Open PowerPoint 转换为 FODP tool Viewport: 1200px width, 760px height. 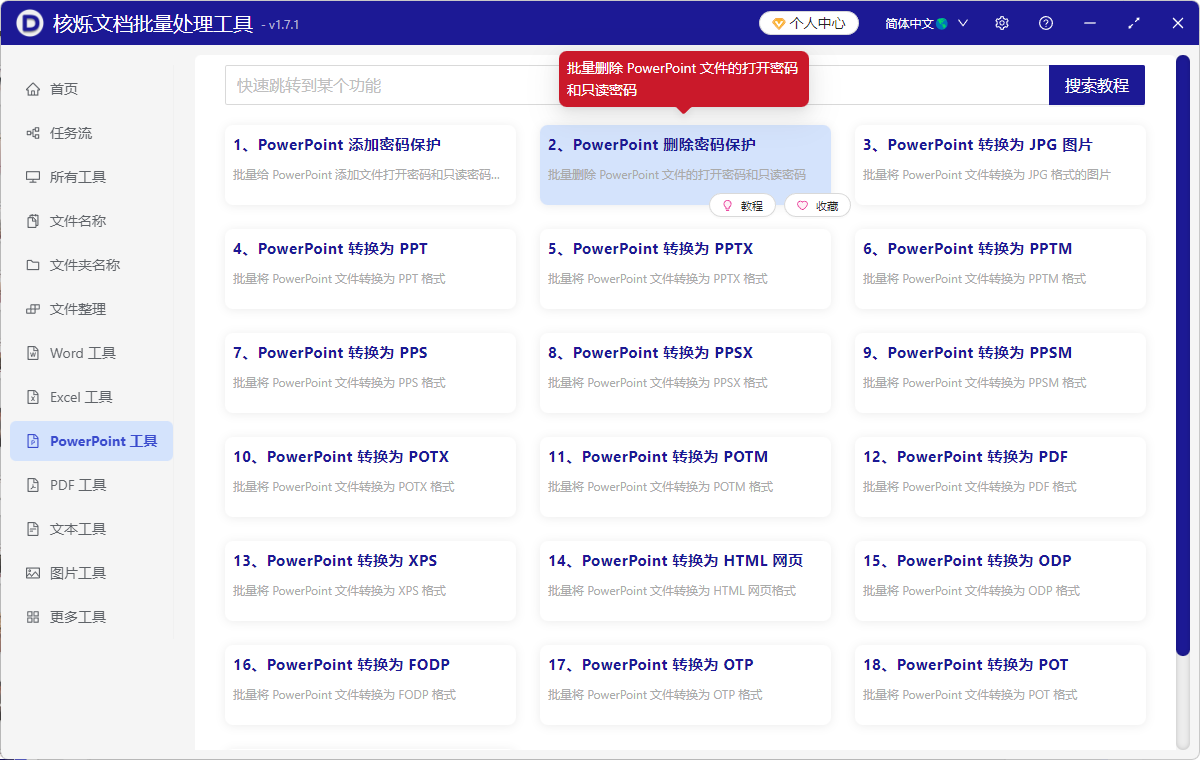(370, 685)
